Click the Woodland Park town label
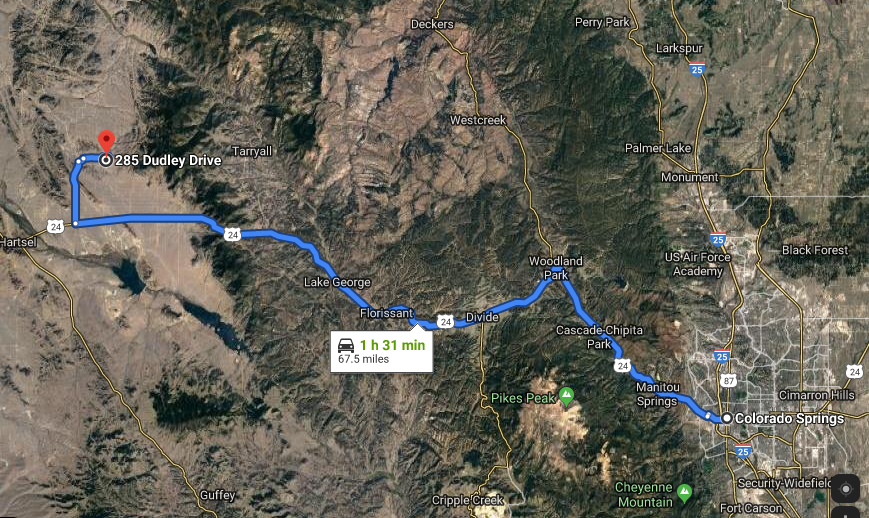The height and width of the screenshot is (518, 869). [x=555, y=268]
